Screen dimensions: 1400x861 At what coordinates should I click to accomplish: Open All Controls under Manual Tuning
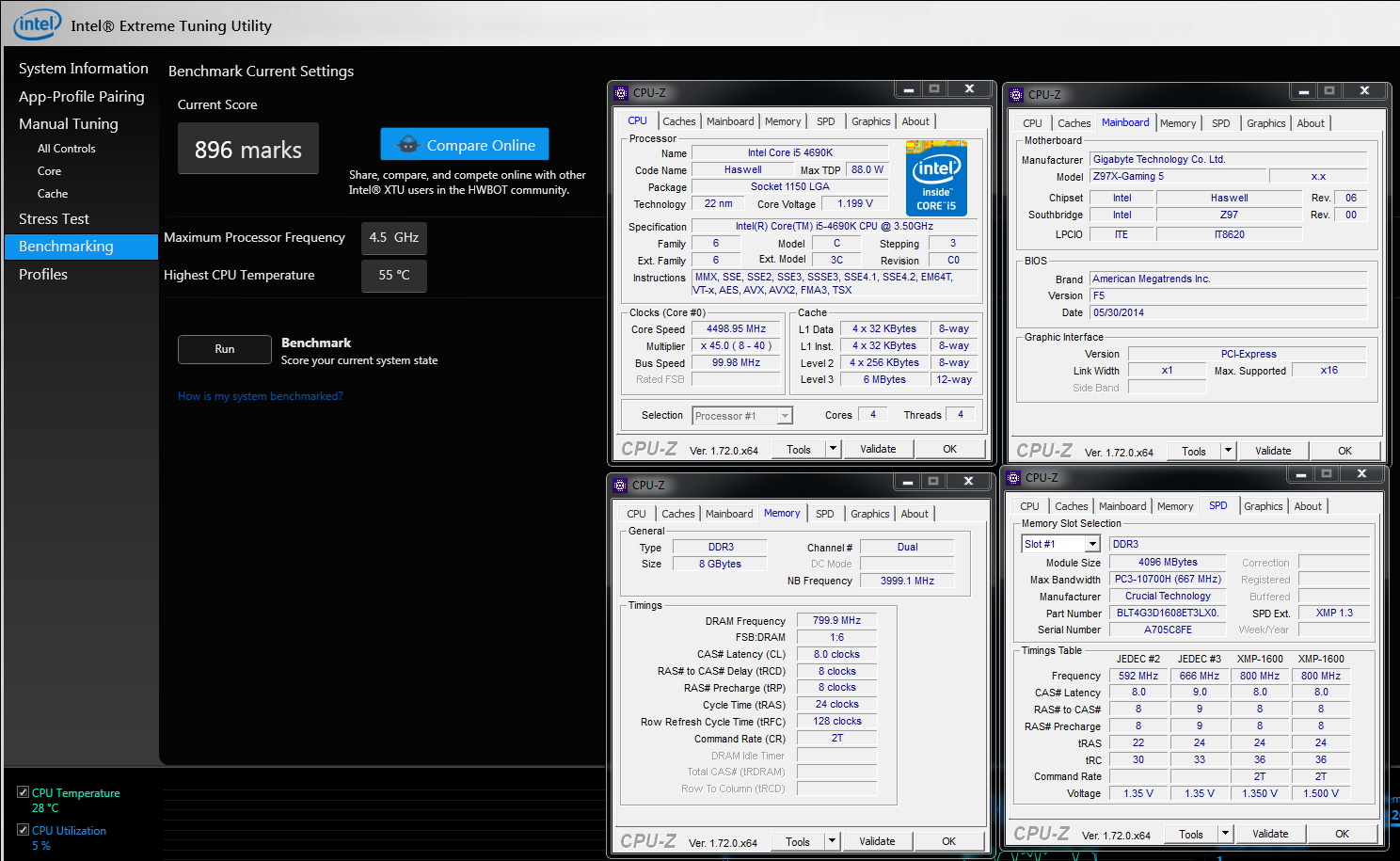click(67, 149)
